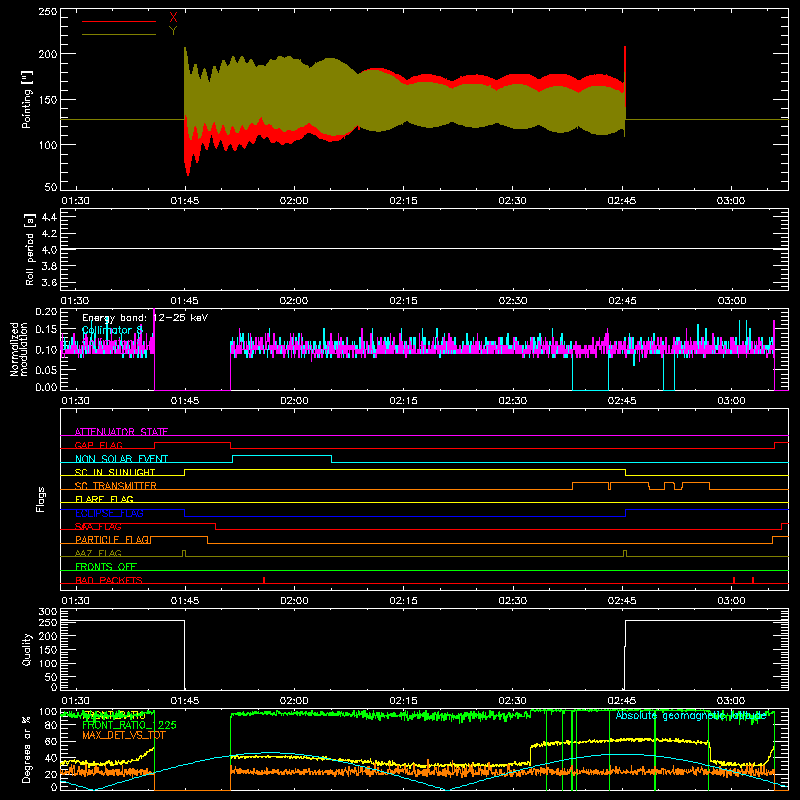Screen dimensions: 800x800
Task: Click the Flags axis title
Action: pos(40,499)
